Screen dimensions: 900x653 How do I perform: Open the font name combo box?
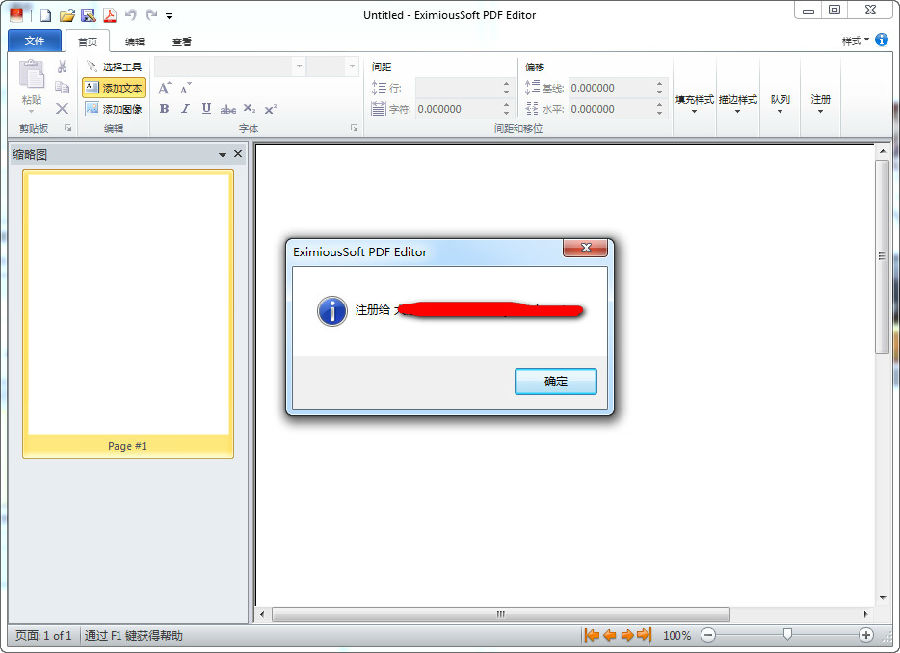[x=230, y=67]
